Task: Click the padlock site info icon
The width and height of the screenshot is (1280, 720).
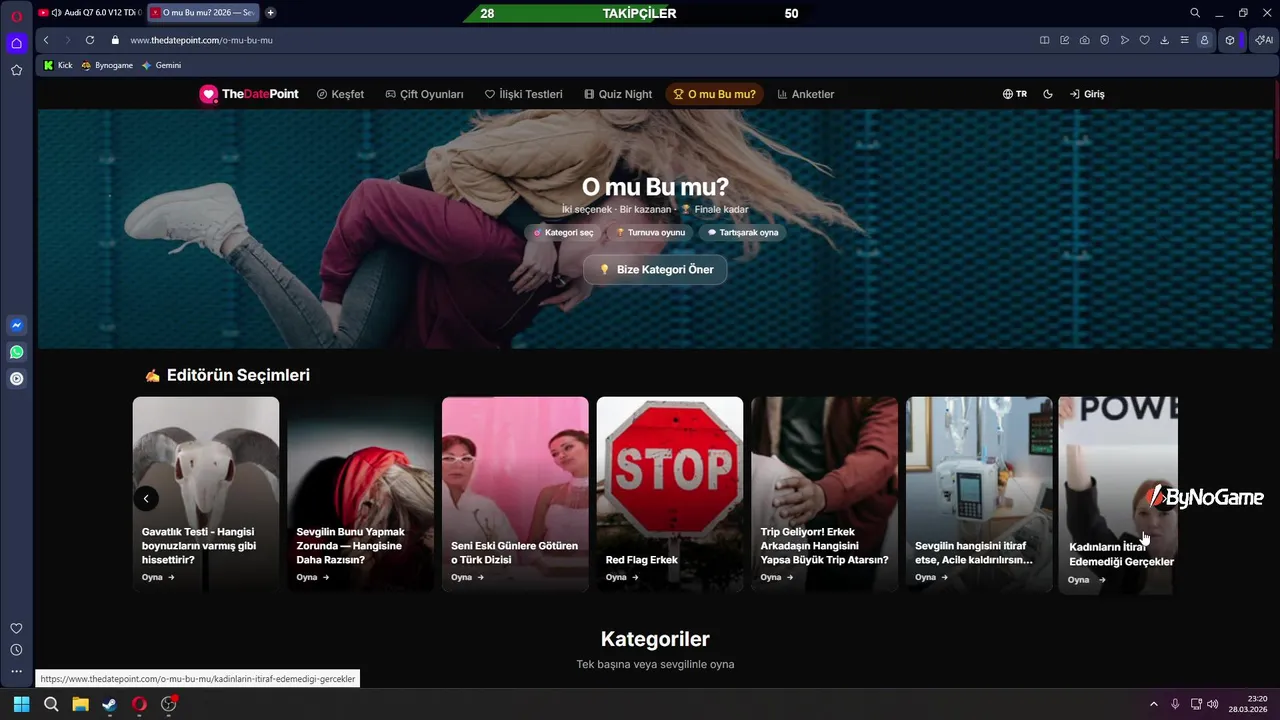Action: click(x=115, y=40)
